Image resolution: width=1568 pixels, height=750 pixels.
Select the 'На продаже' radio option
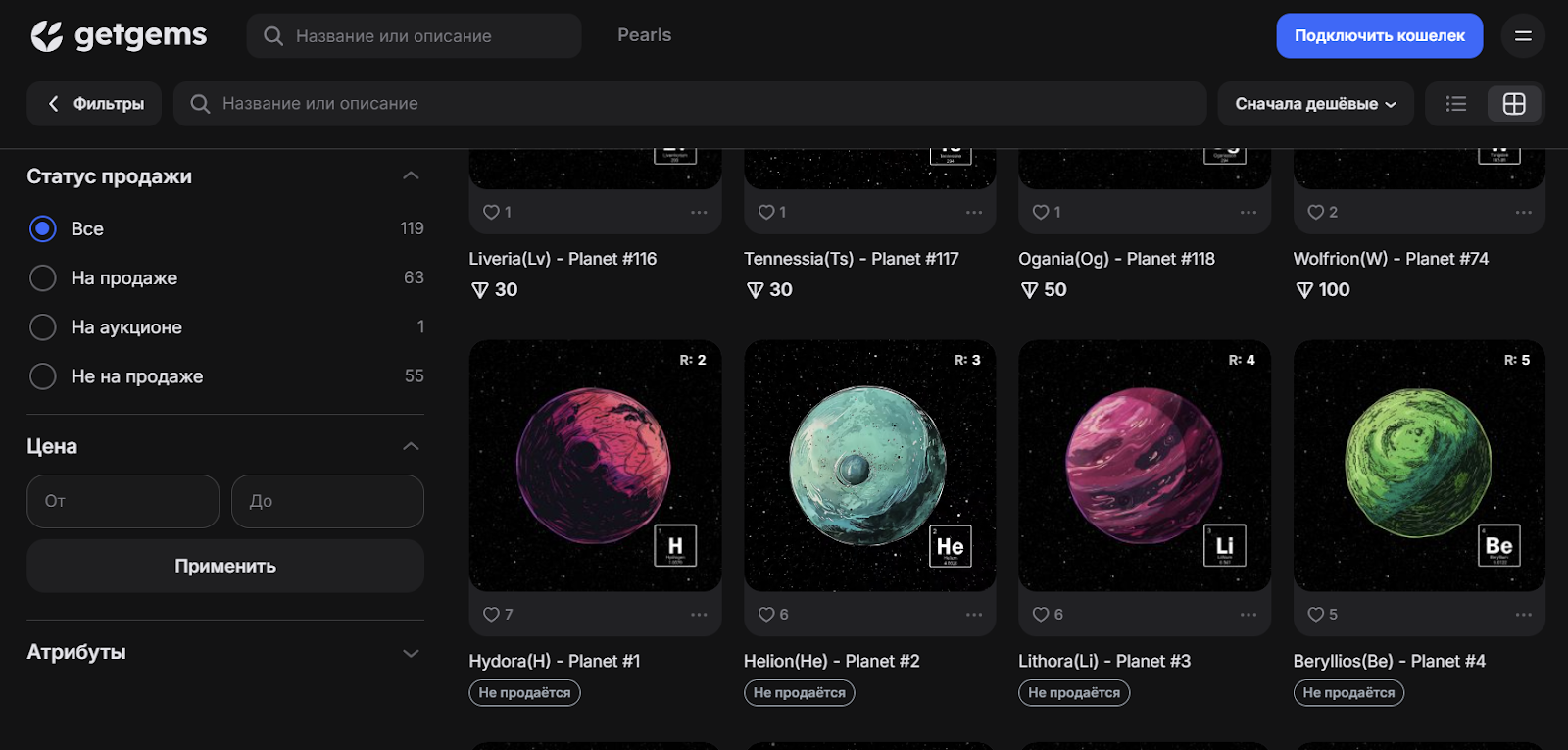click(x=43, y=278)
